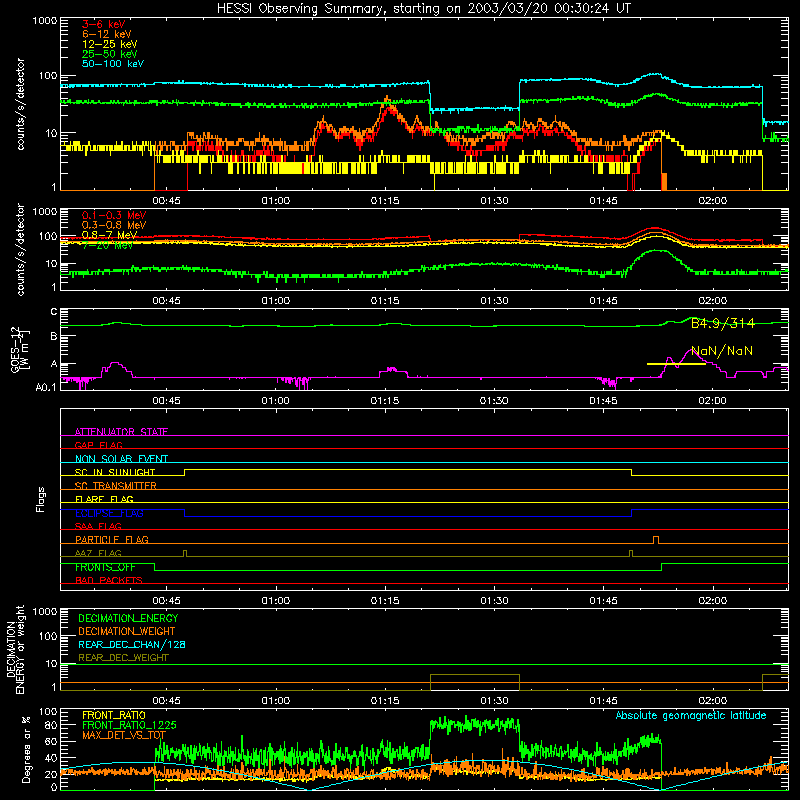This screenshot has height=800, width=800.
Task: Click the '02:00' tick label under top panel
Action: (x=712, y=201)
